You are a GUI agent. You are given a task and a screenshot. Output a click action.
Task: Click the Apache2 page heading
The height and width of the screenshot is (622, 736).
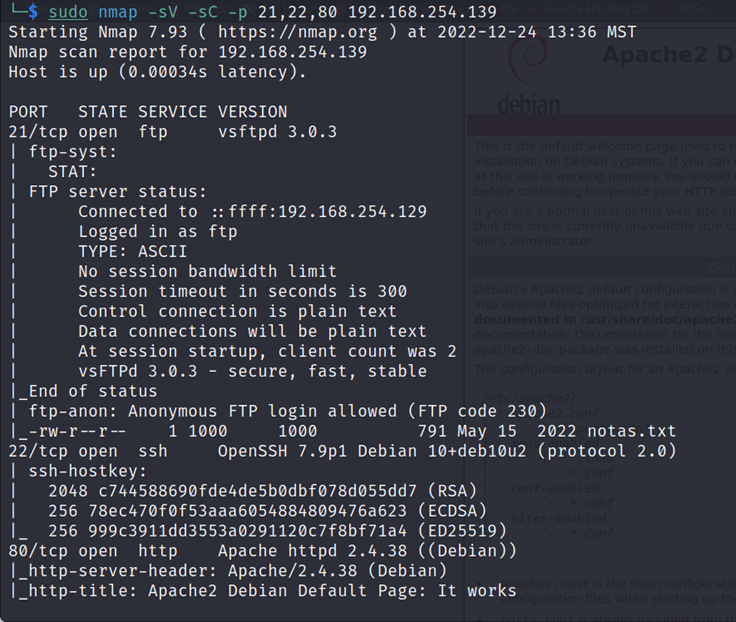click(x=668, y=54)
